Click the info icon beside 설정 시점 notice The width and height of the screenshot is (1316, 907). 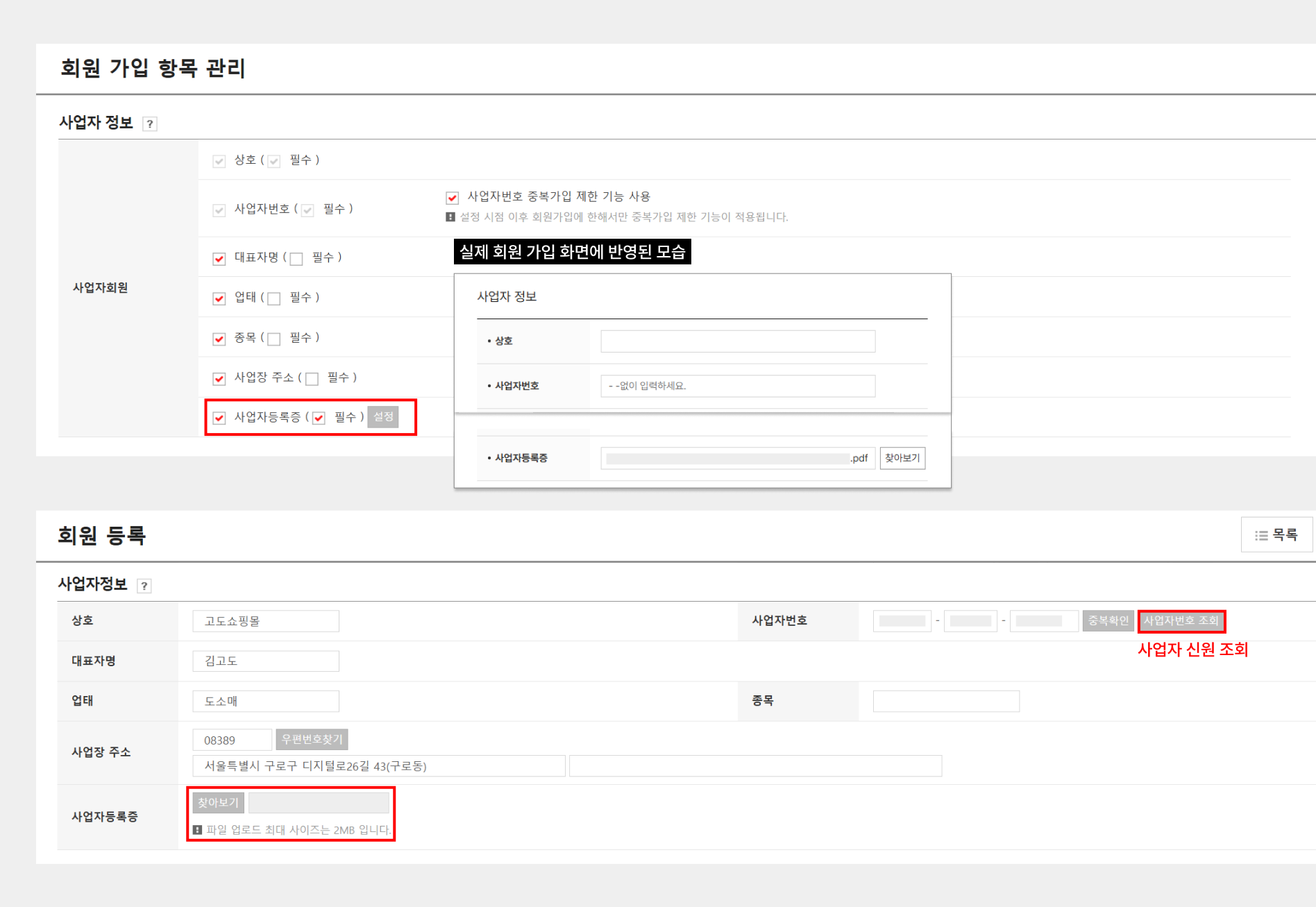point(450,217)
